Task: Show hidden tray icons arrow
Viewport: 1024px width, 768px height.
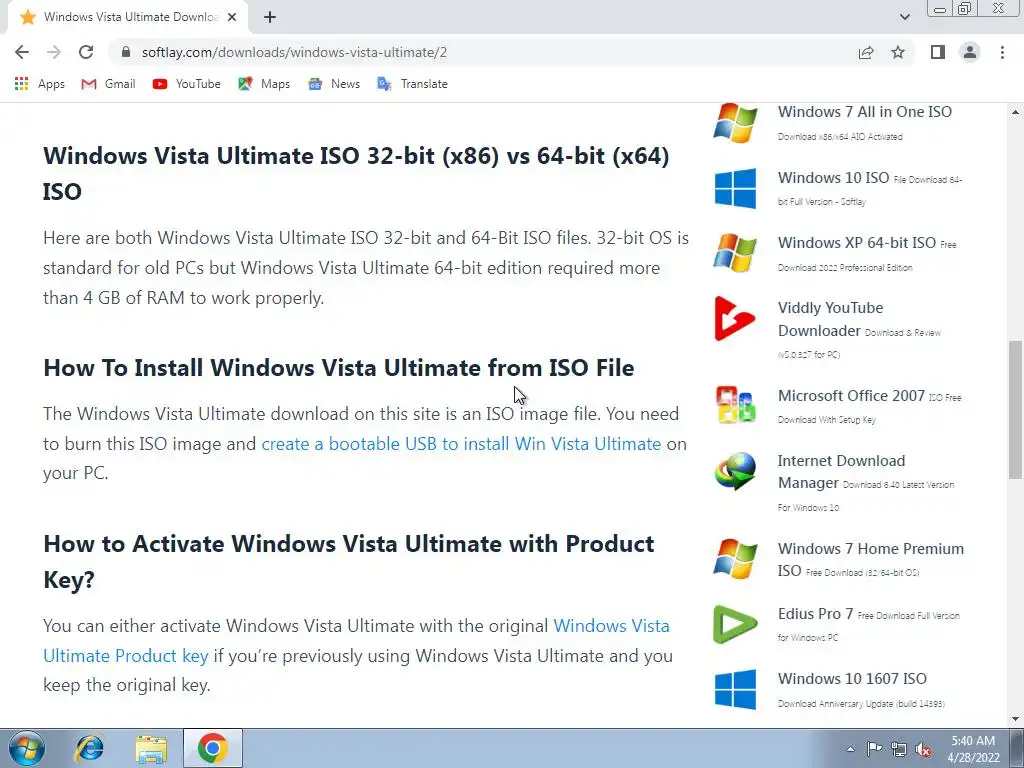Action: pyautogui.click(x=850, y=749)
